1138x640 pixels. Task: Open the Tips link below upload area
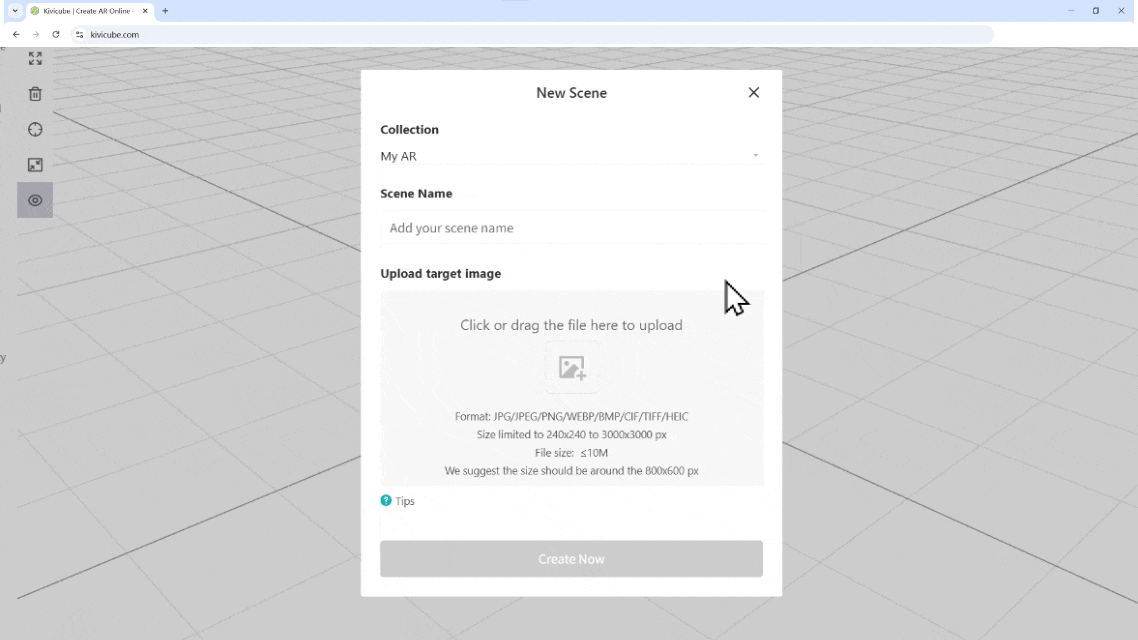(405, 501)
